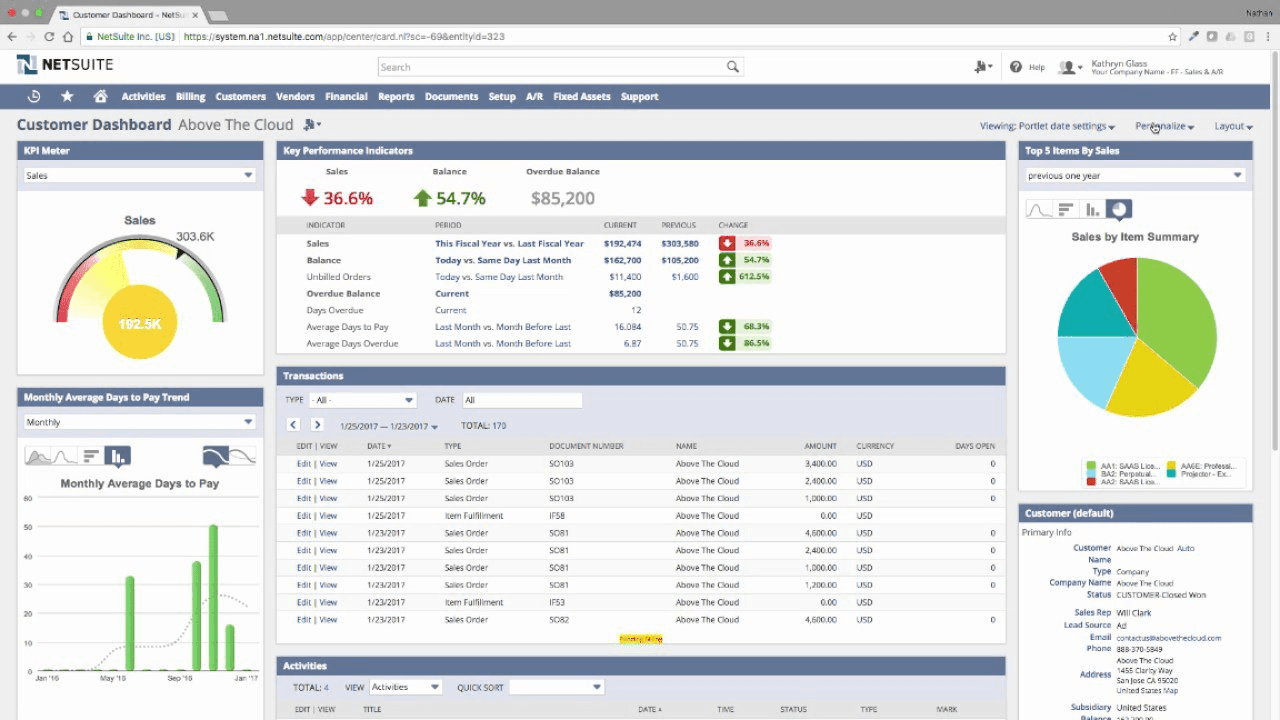Sort transactions by Amount column header
The image size is (1280, 720).
point(820,446)
